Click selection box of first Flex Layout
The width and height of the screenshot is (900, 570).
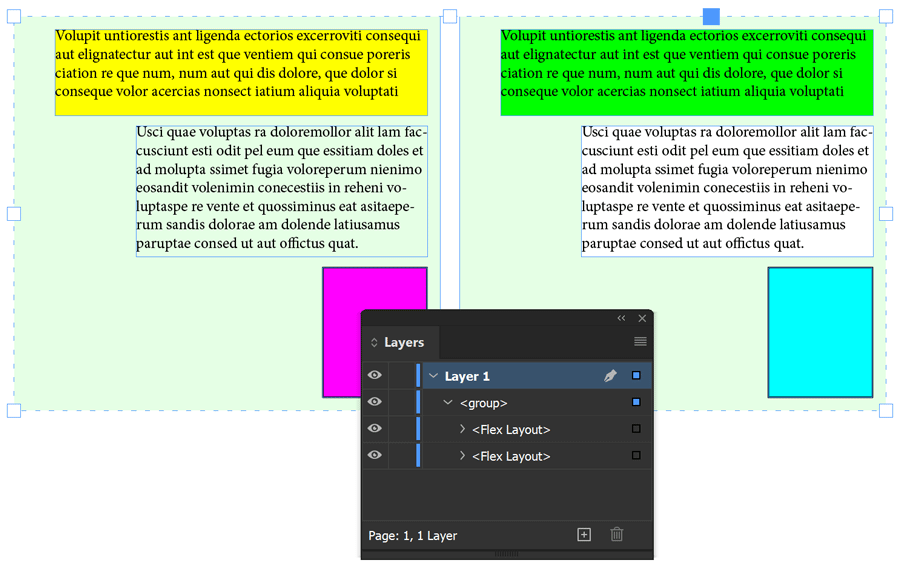pyautogui.click(x=636, y=429)
